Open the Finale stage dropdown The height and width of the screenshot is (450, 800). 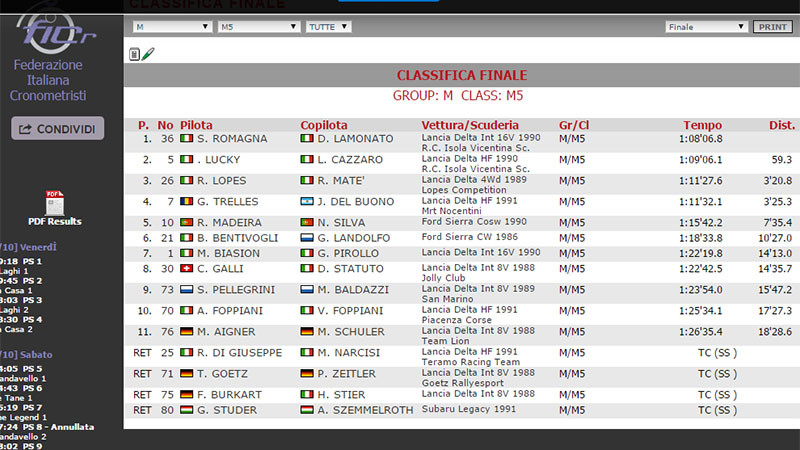706,27
